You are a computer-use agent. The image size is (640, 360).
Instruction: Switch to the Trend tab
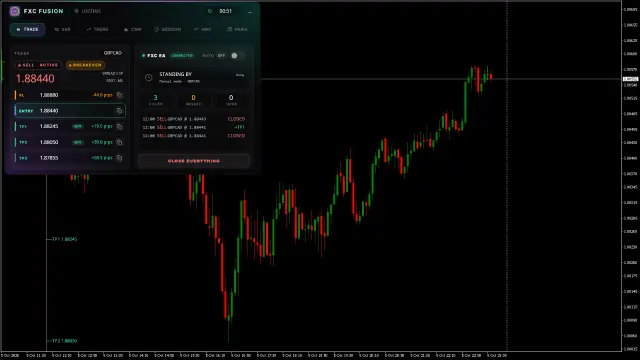tap(98, 29)
